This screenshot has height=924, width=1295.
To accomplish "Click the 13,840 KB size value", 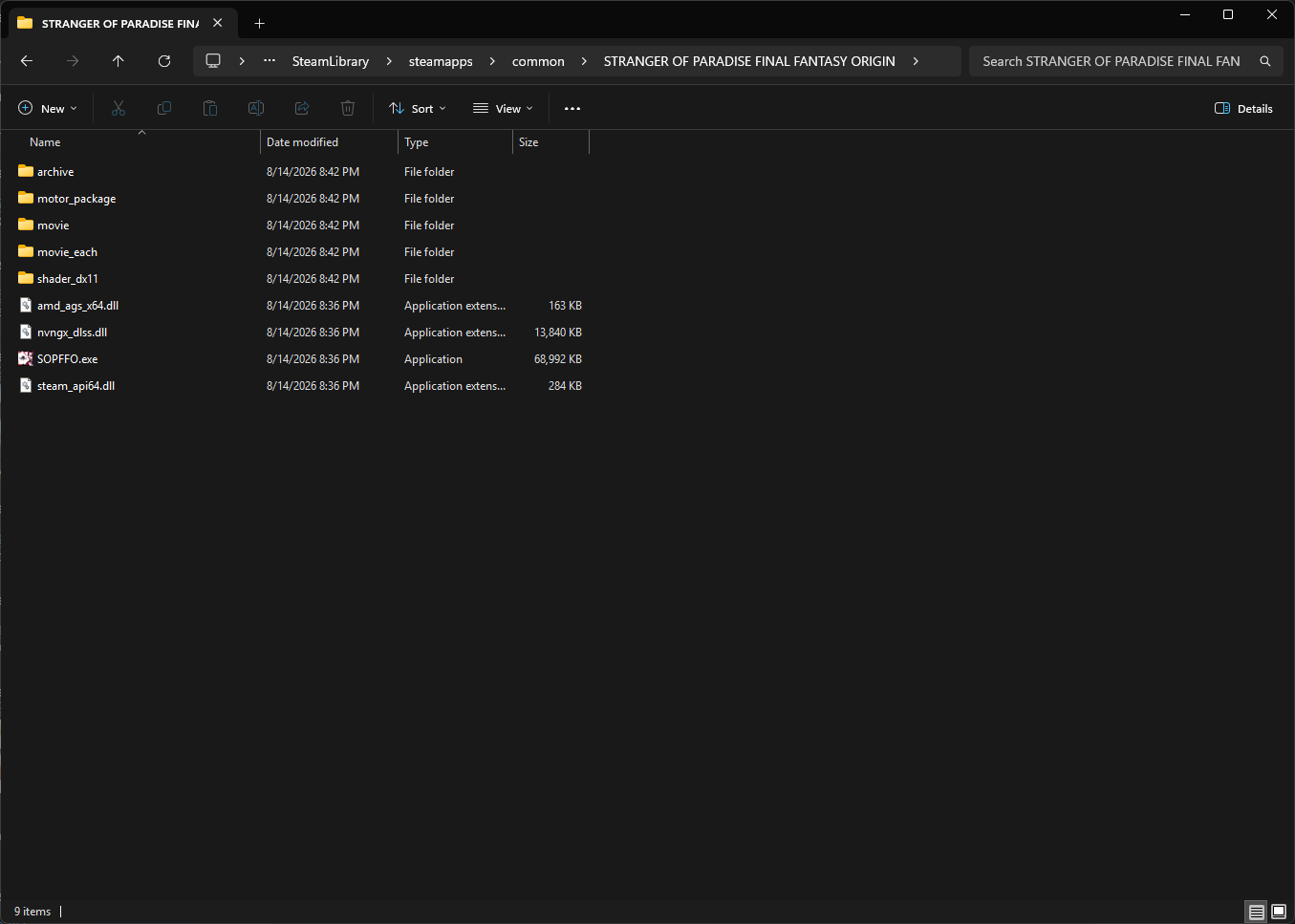I will (x=558, y=333).
